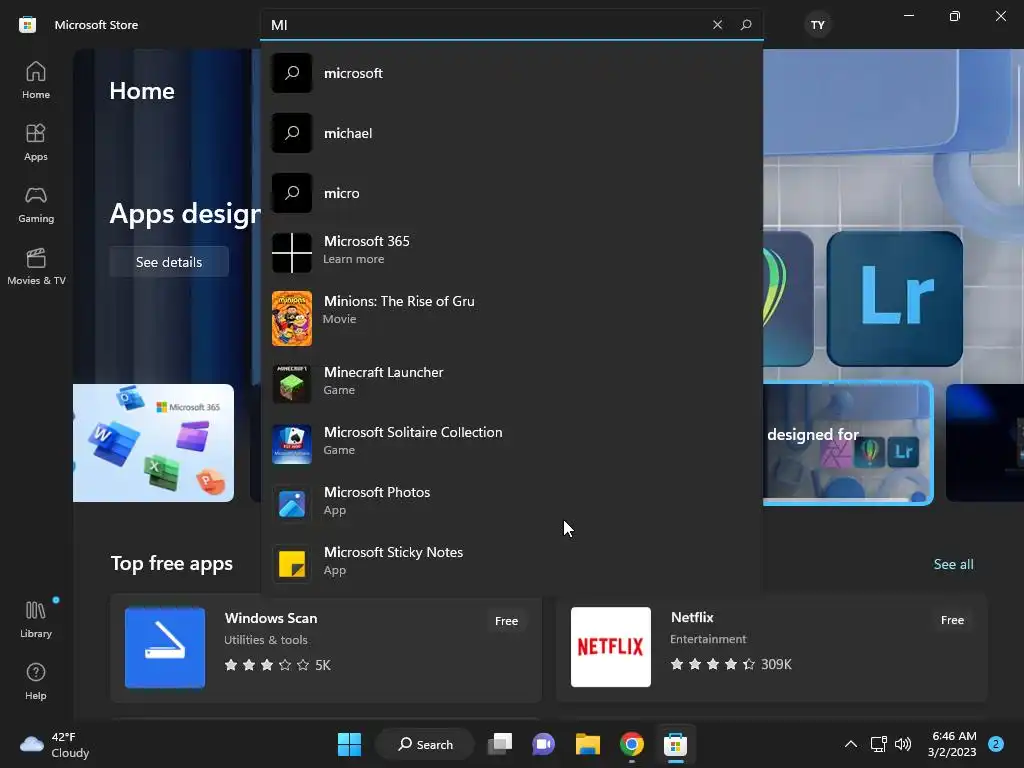Screen dimensions: 1024x768
Task: Click the network icon in system tray
Action: click(878, 744)
